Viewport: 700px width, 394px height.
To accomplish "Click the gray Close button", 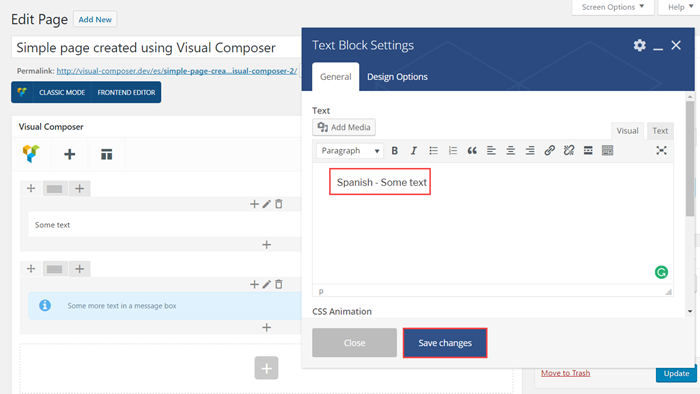I will 354,343.
